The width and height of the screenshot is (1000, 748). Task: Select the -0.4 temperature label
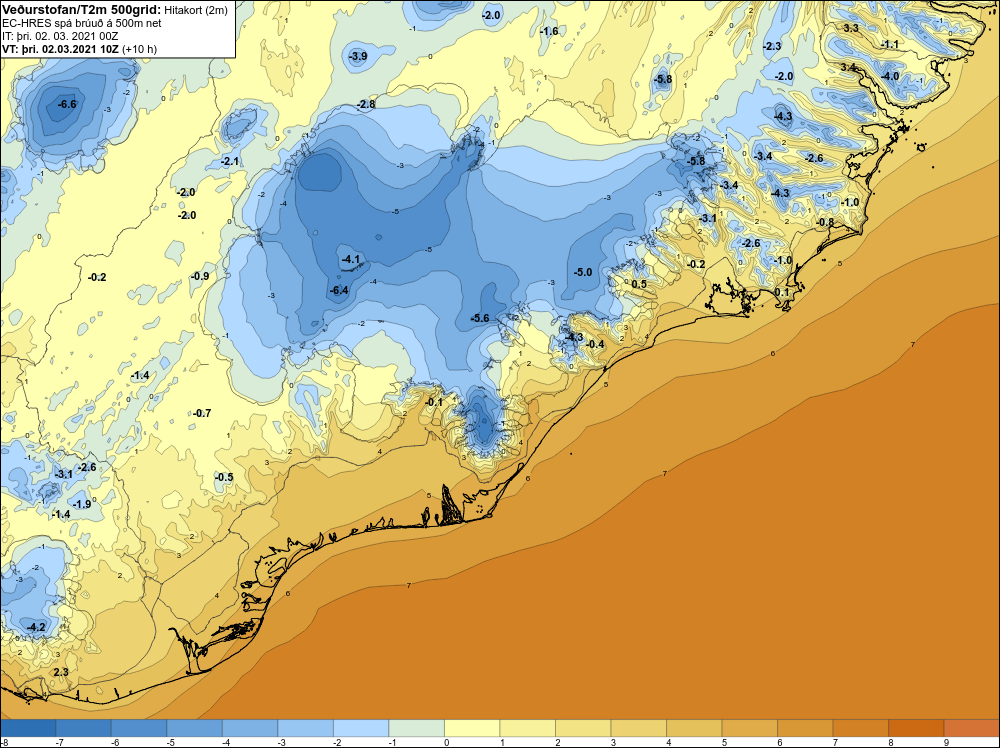(x=595, y=344)
